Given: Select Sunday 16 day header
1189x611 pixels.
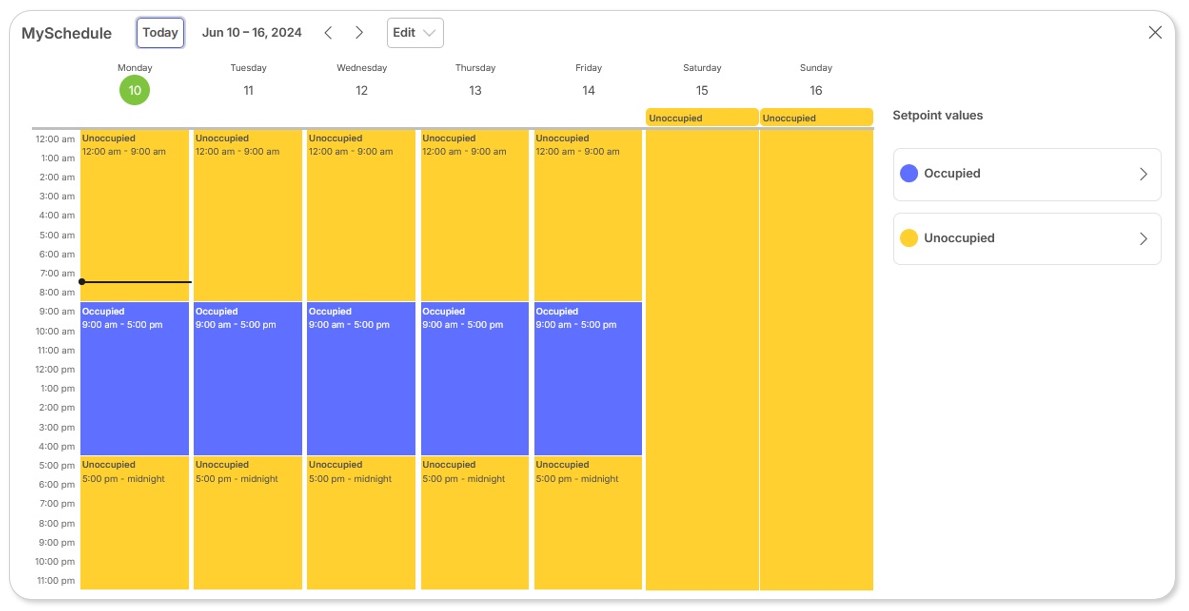Looking at the screenshot, I should point(816,82).
